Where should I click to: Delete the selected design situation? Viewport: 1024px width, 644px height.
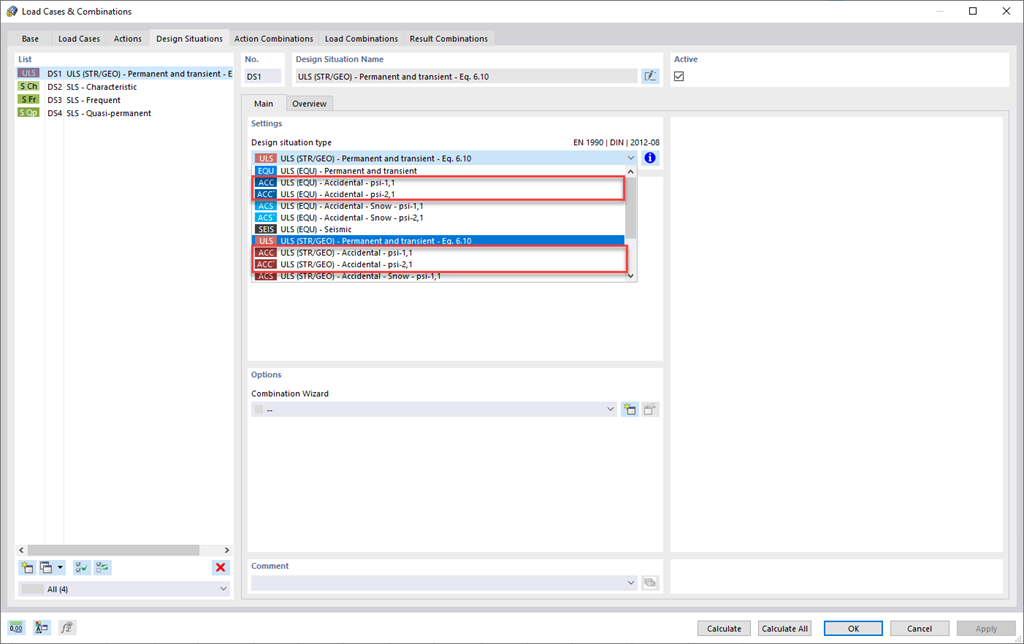(219, 567)
